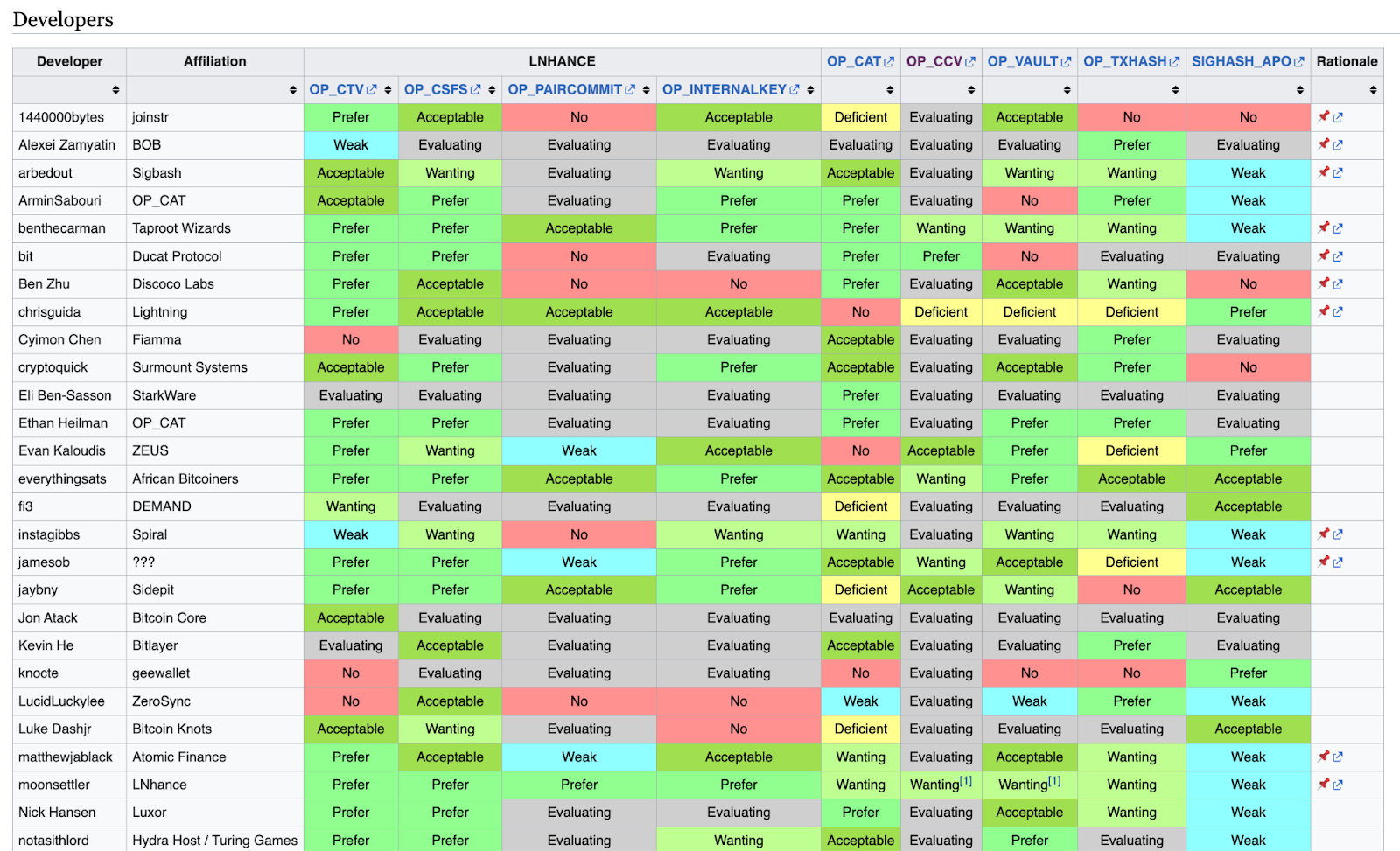The height and width of the screenshot is (851, 1400).
Task: Click instagibbs's rationale external link icon
Action: [x=1337, y=534]
